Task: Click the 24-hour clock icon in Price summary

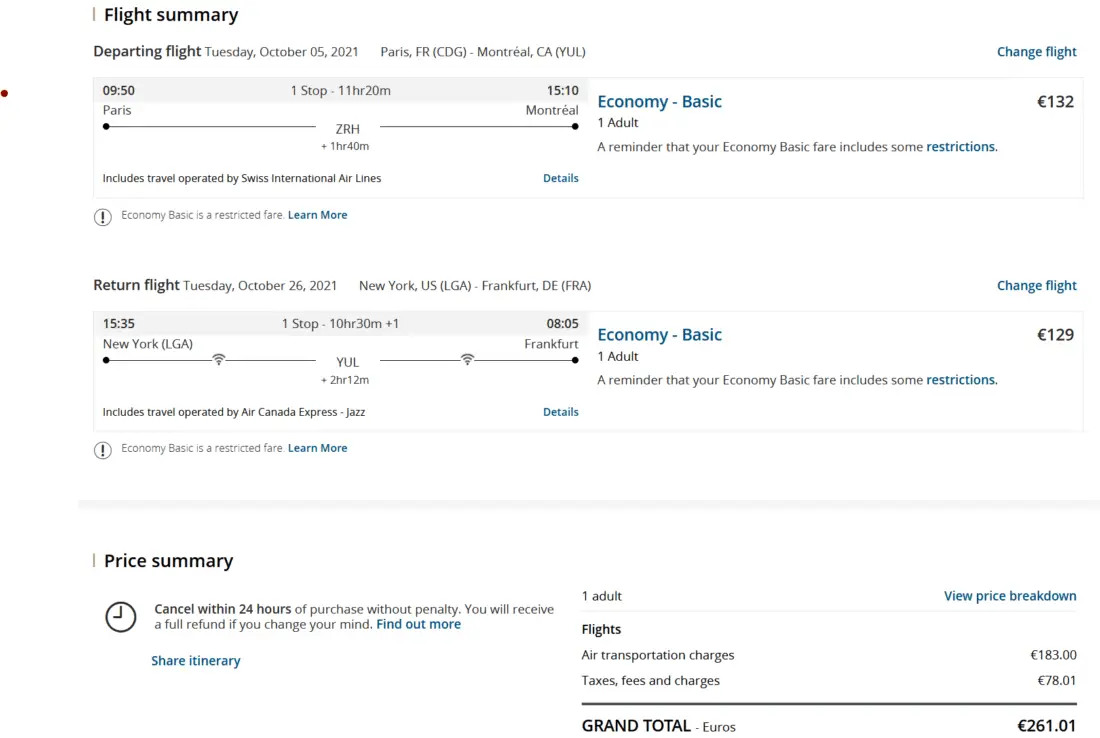Action: click(x=121, y=617)
